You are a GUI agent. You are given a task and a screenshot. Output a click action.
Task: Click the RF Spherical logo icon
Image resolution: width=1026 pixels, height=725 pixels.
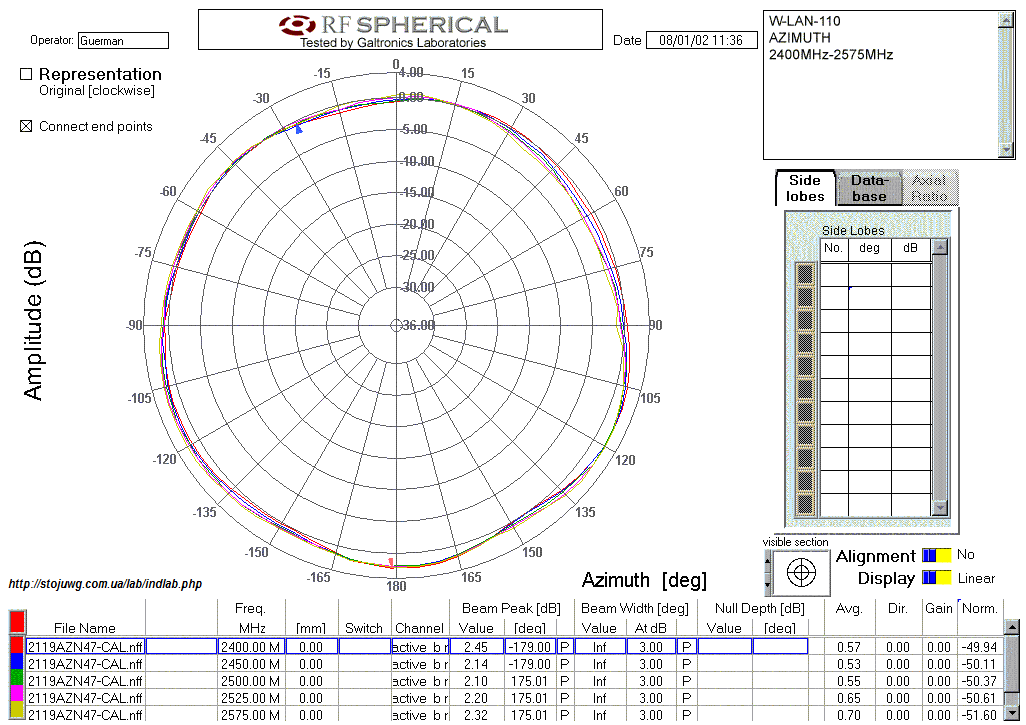pyautogui.click(x=298, y=26)
